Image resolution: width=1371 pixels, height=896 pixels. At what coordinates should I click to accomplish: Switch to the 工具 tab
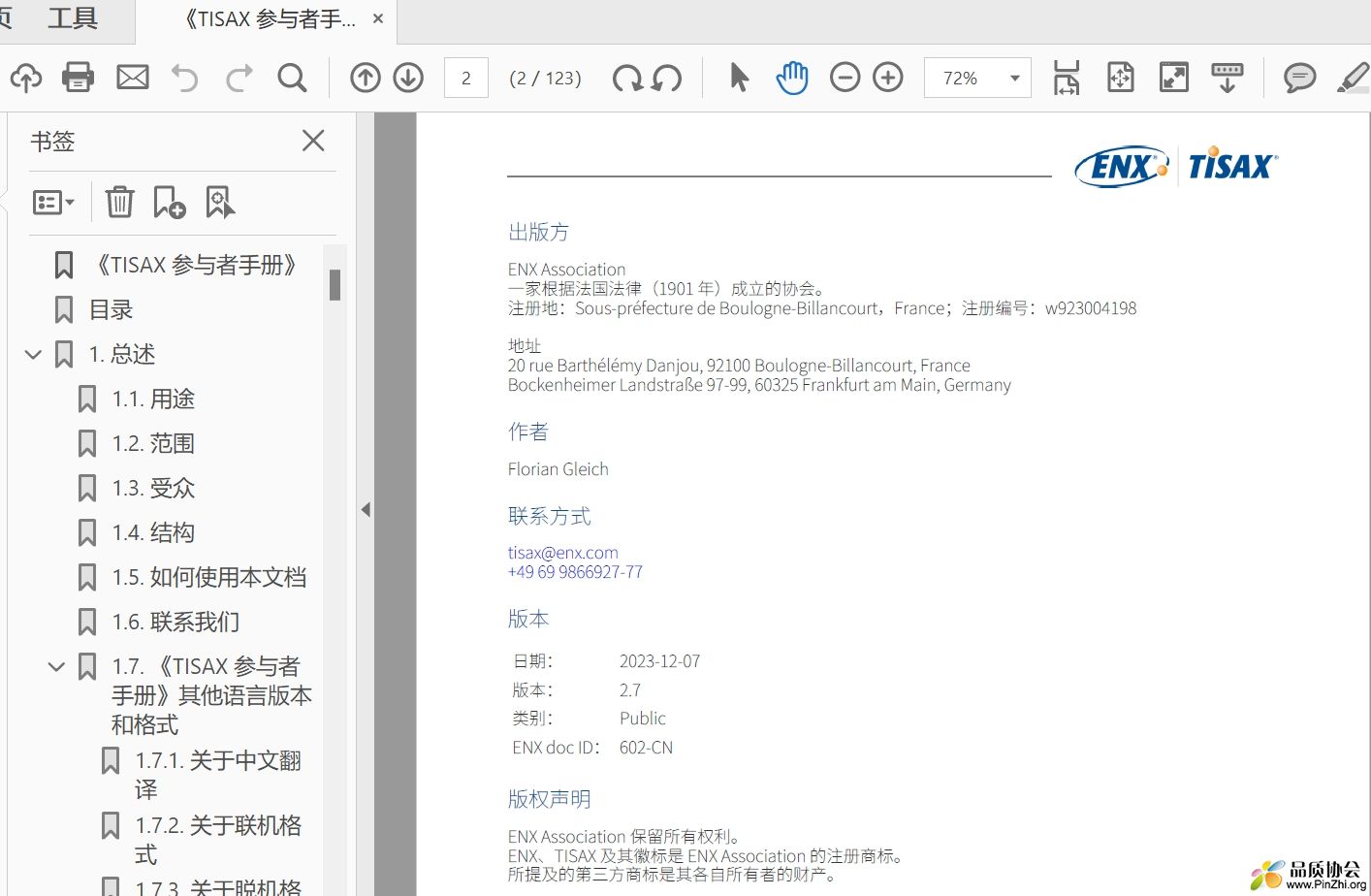coord(72,17)
